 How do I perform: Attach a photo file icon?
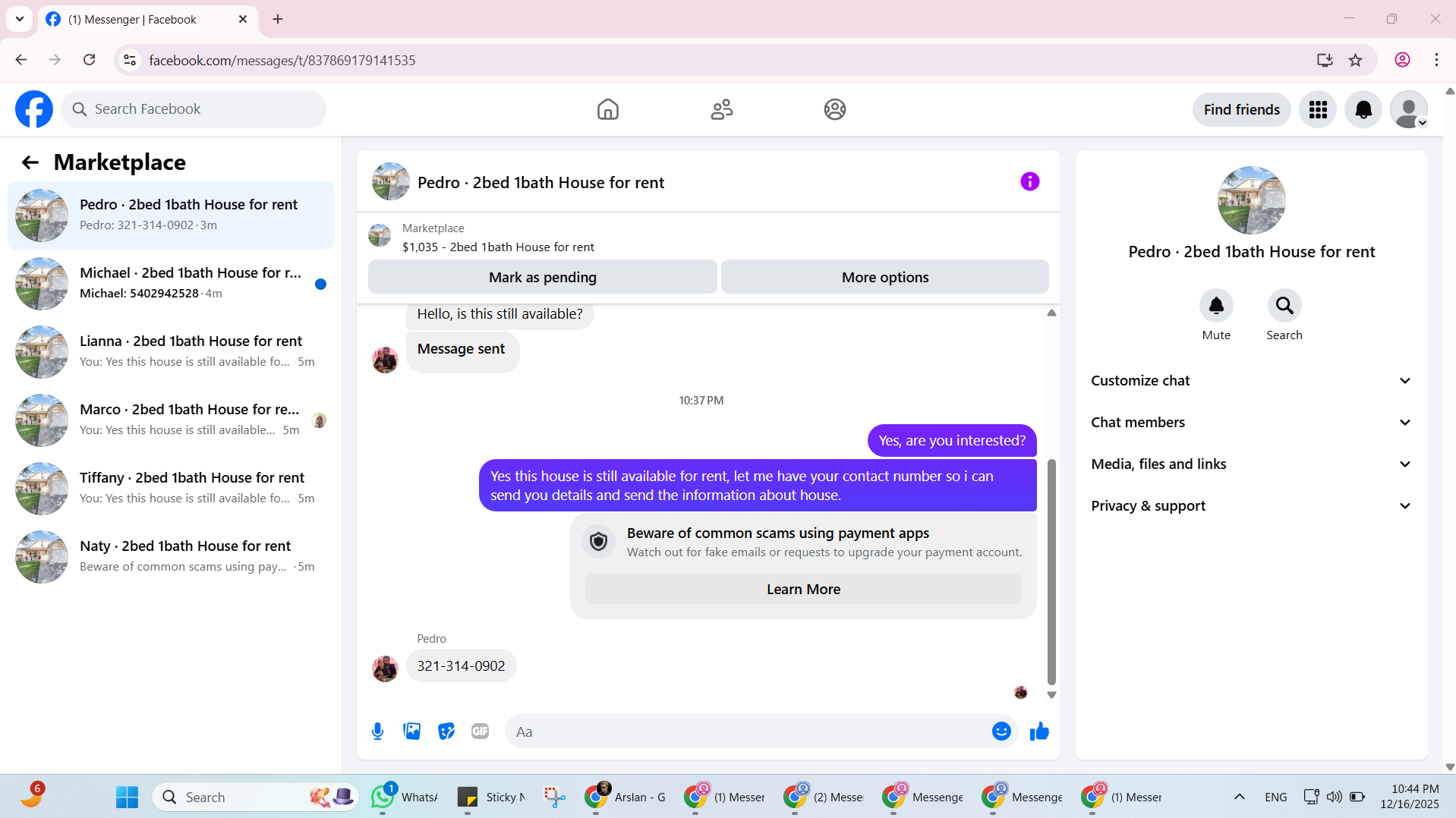coord(411,731)
